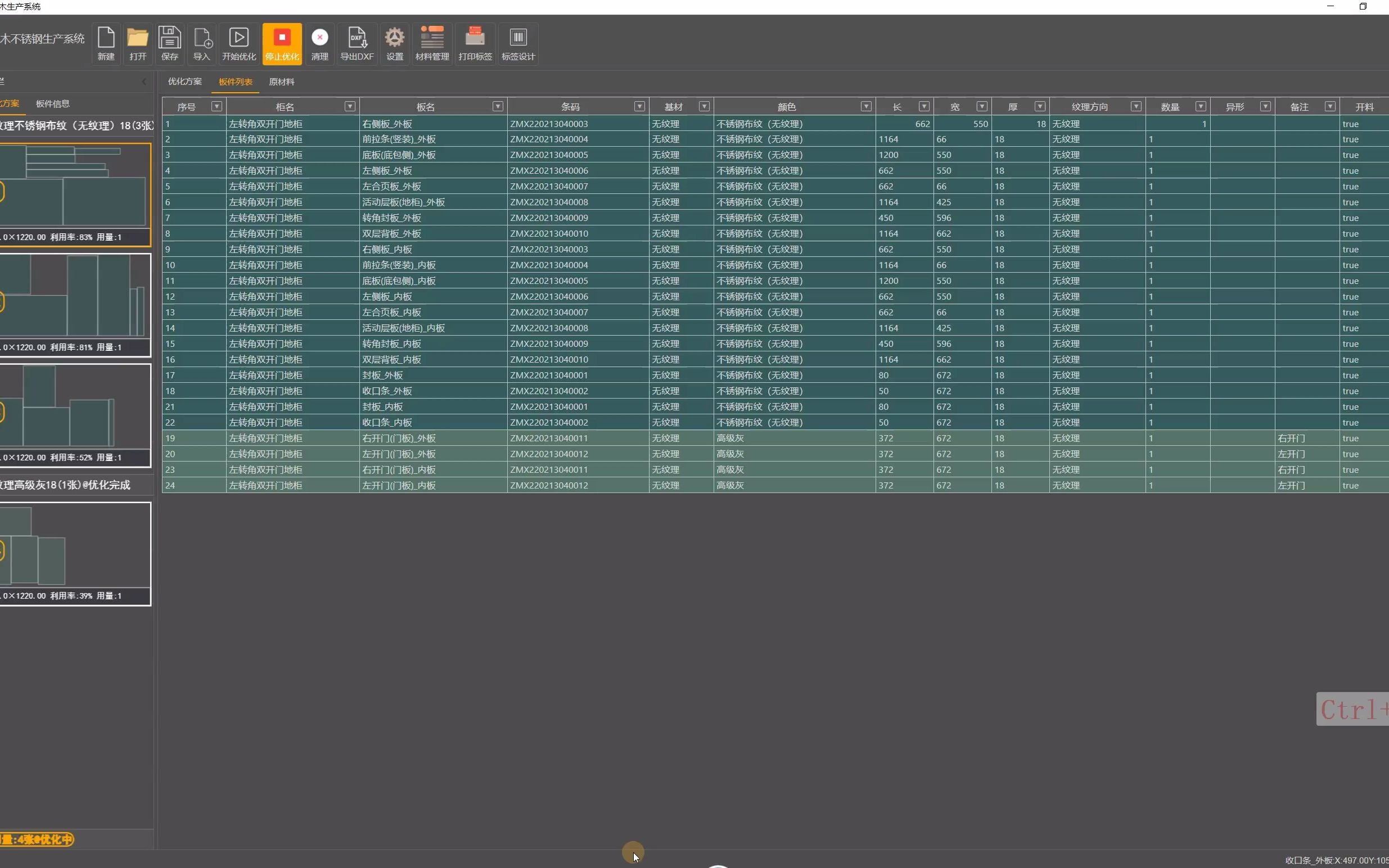This screenshot has height=868, width=1389.
Task: Switch to the 优化方案 tab
Action: tap(185, 82)
